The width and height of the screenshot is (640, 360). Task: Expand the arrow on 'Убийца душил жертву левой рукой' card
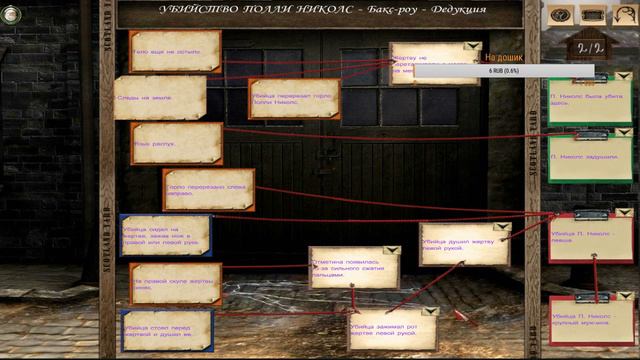(x=502, y=227)
